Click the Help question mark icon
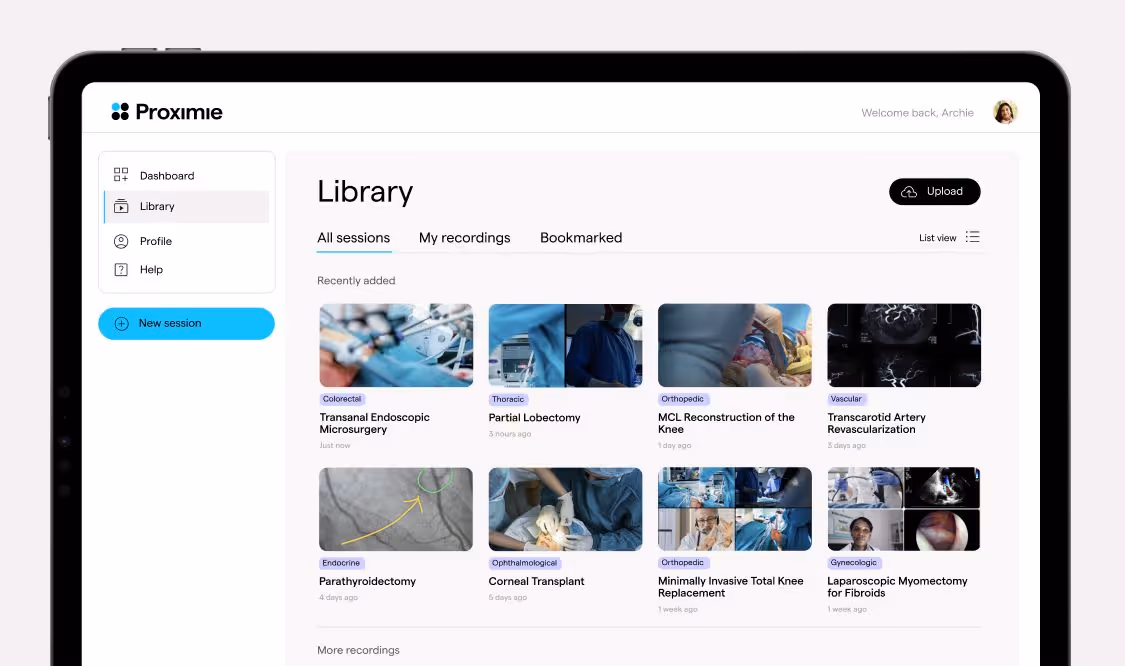 (121, 270)
